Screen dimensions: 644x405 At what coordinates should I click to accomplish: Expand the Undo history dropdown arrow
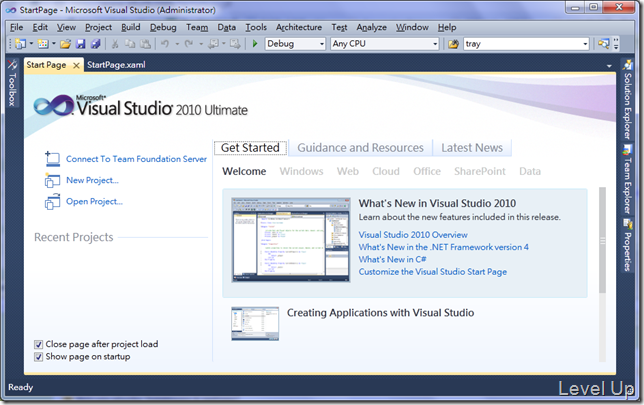177,44
